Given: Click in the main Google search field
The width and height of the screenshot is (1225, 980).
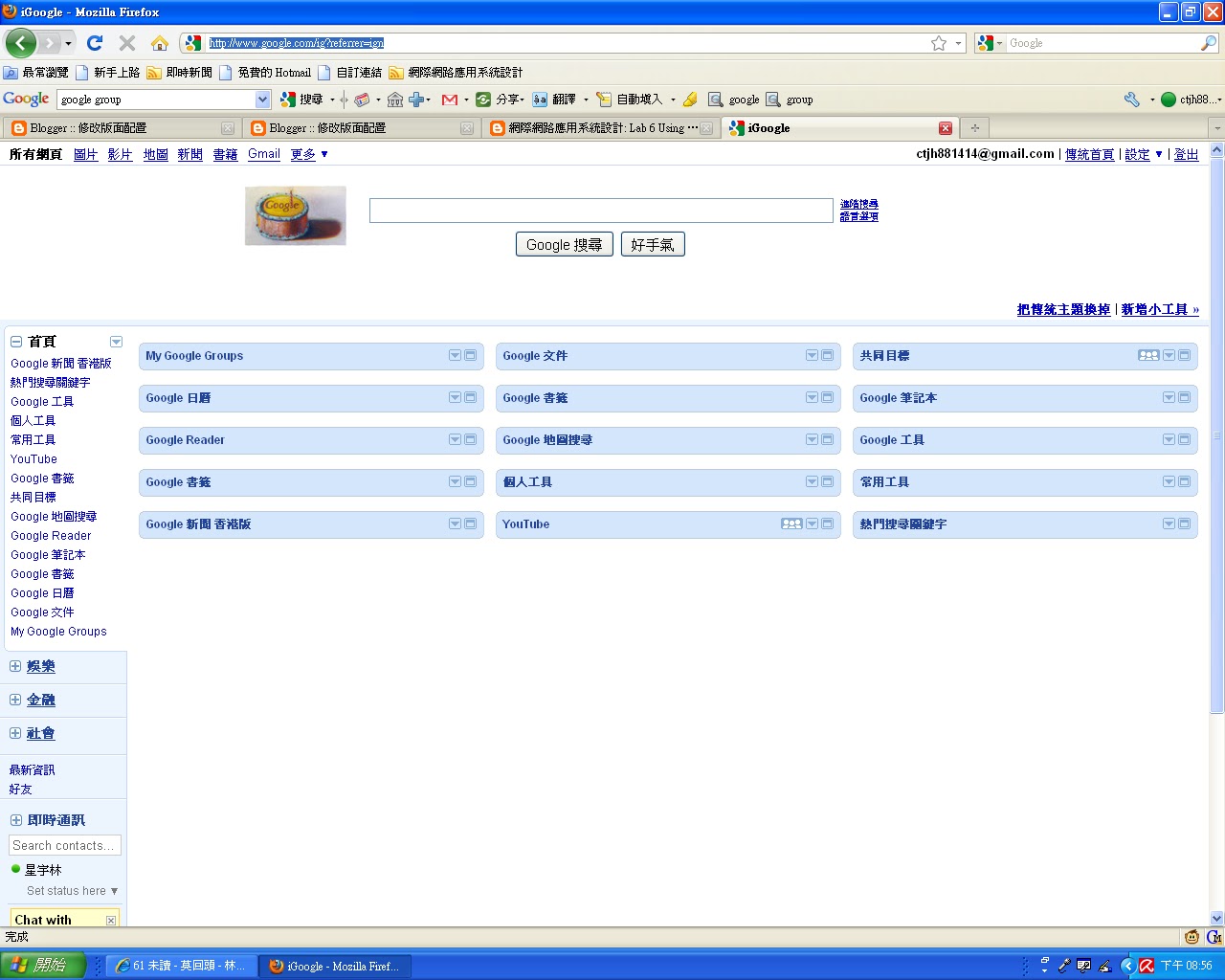Looking at the screenshot, I should click(x=601, y=211).
